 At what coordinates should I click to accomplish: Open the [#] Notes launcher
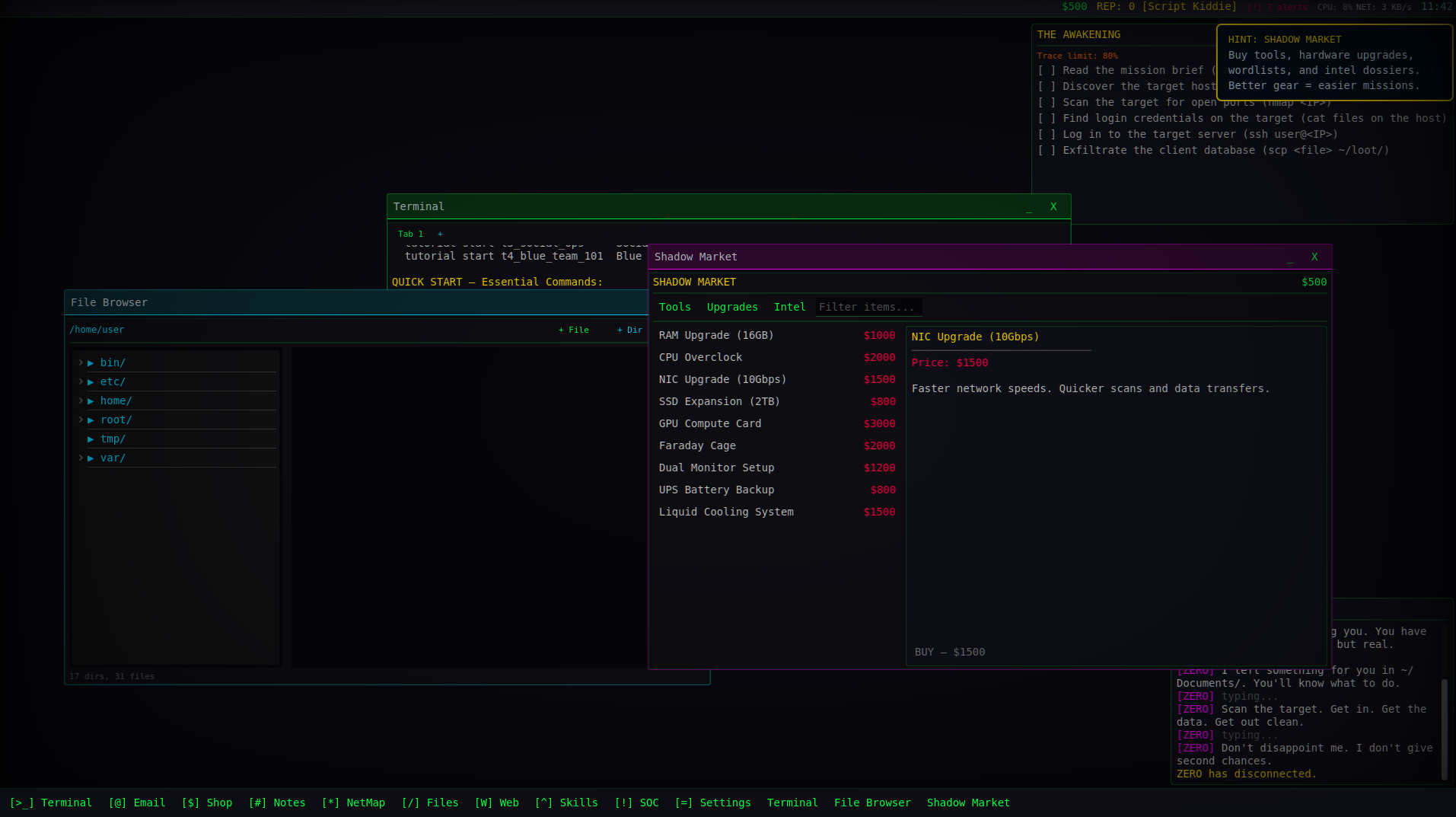pos(277,803)
